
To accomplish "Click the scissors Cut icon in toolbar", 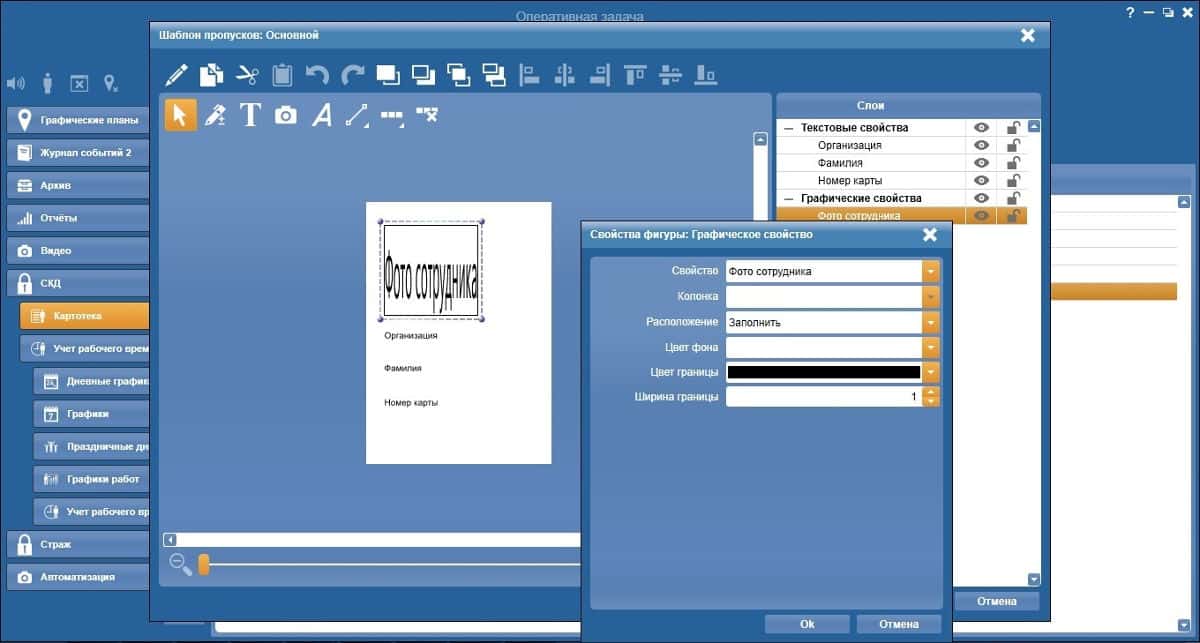I will 247,74.
